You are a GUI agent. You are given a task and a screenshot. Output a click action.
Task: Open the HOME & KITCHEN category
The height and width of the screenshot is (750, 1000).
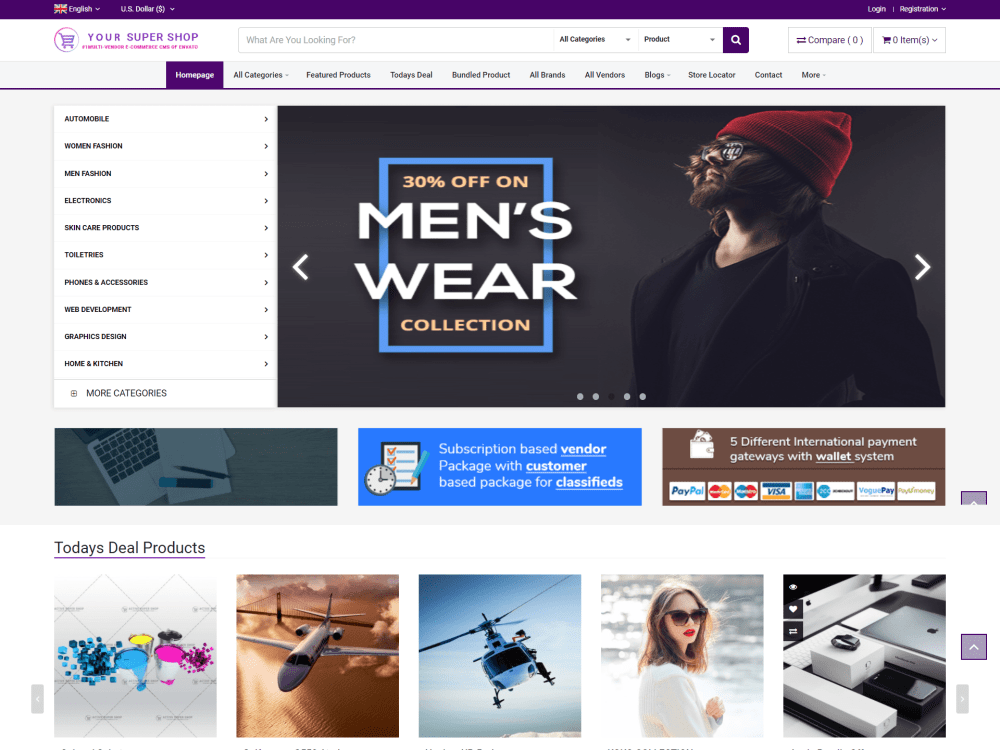165,364
